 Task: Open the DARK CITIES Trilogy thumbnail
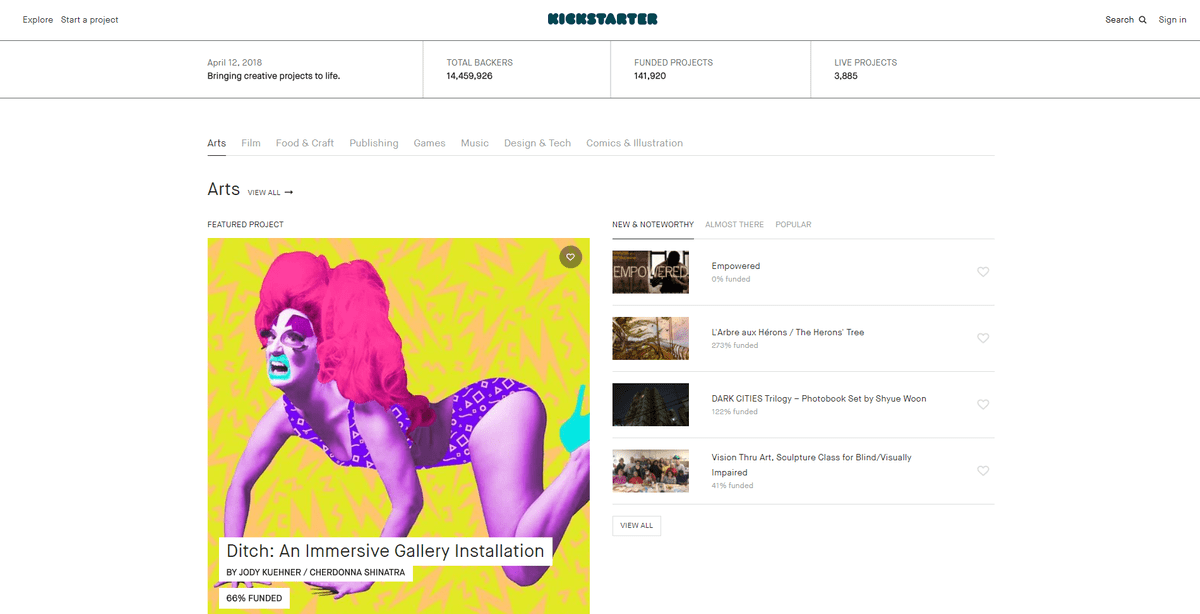pyautogui.click(x=650, y=404)
